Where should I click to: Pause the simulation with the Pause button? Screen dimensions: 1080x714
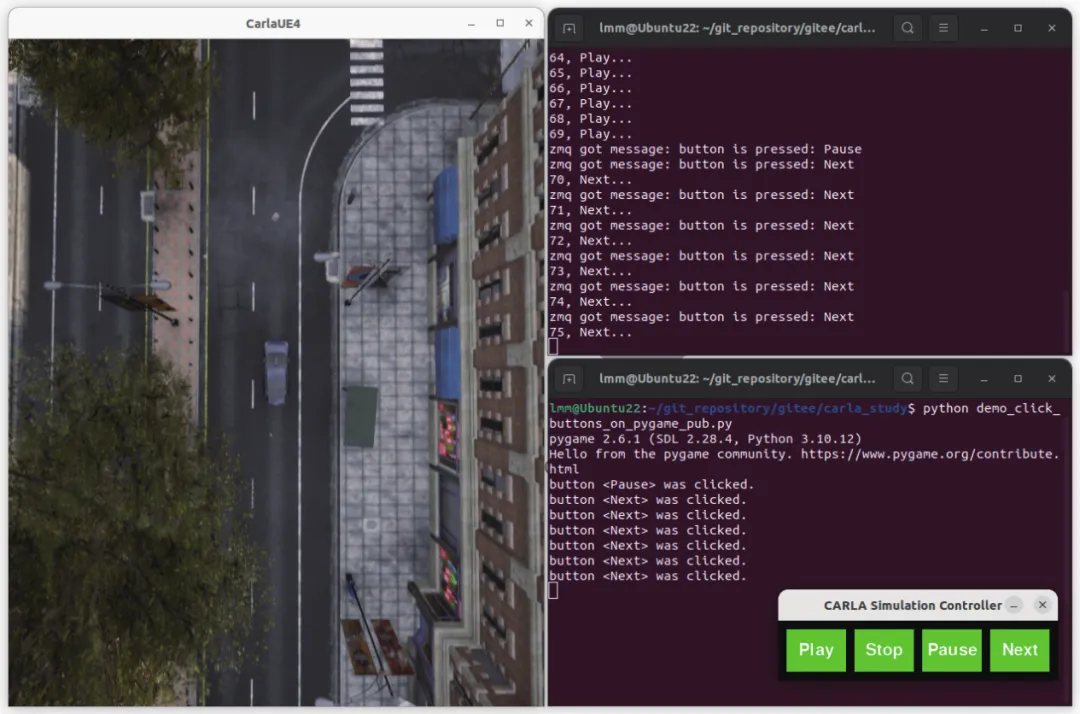952,649
